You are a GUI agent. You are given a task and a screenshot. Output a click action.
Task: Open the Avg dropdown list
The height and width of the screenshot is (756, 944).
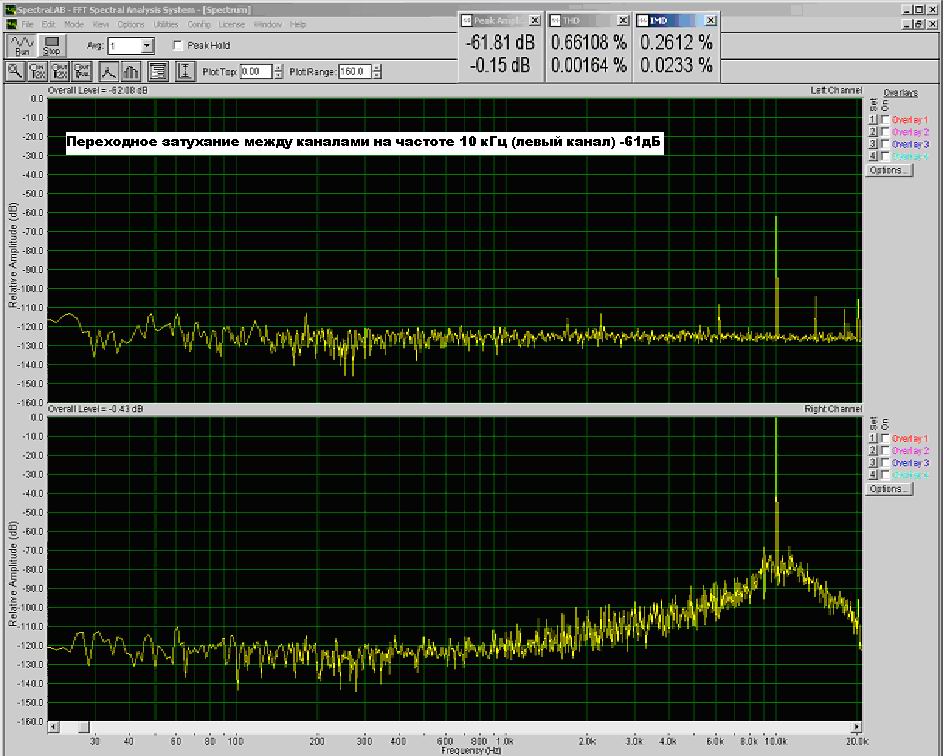tap(147, 46)
